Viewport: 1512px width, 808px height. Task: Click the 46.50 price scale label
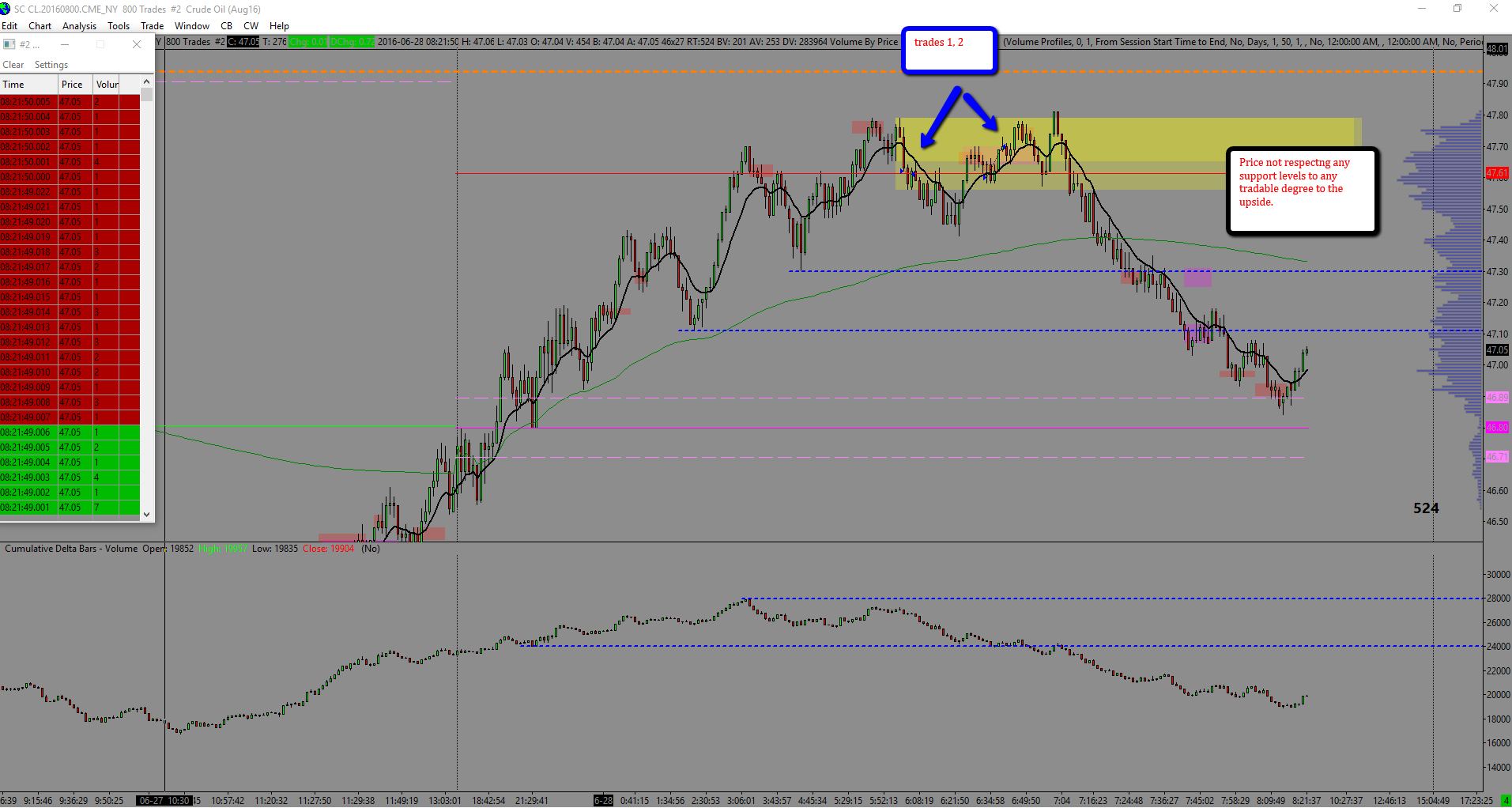pyautogui.click(x=1497, y=522)
